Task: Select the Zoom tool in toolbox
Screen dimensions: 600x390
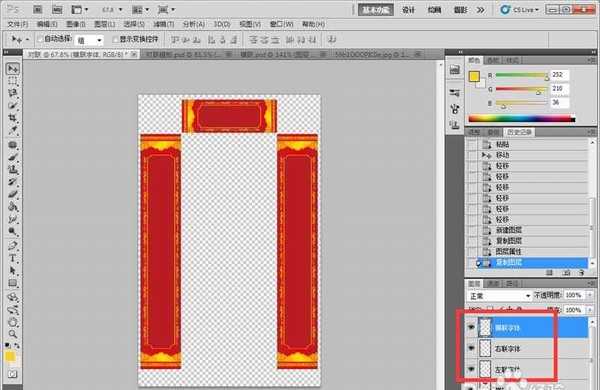Action: tap(13, 334)
